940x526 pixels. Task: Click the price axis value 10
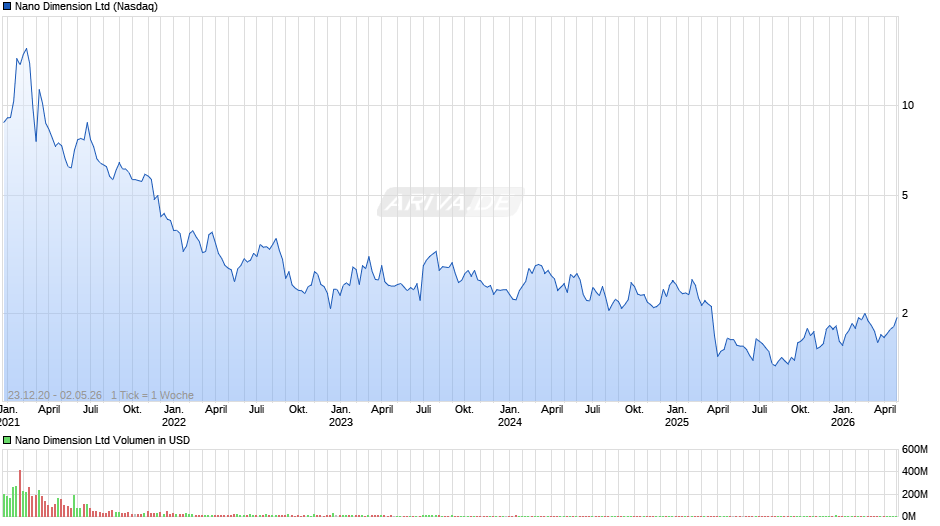click(908, 106)
